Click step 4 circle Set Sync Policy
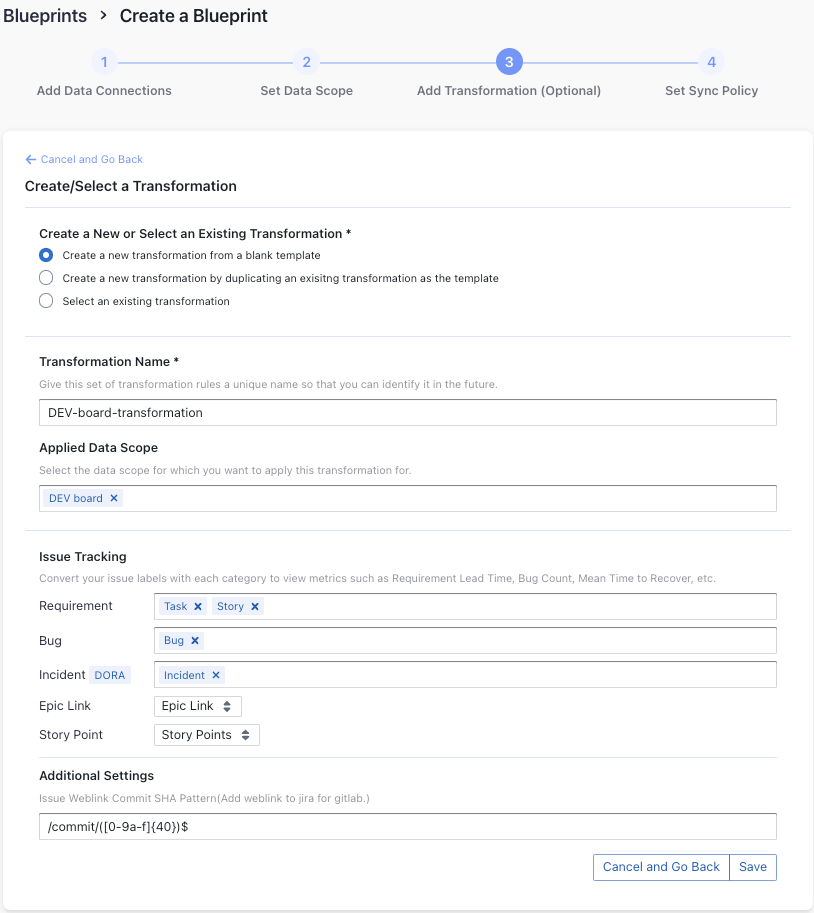 (x=711, y=62)
